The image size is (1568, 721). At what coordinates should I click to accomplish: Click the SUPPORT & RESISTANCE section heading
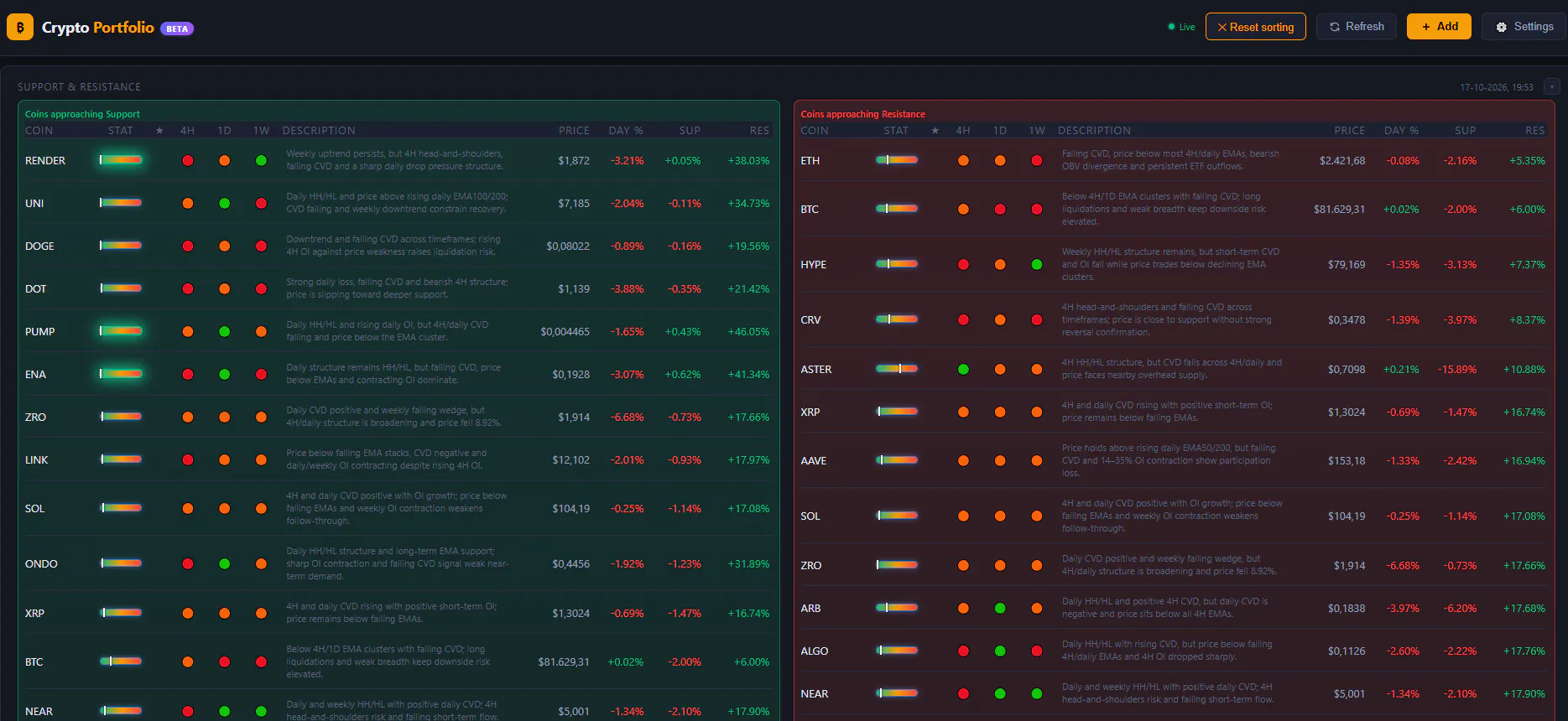coord(79,87)
